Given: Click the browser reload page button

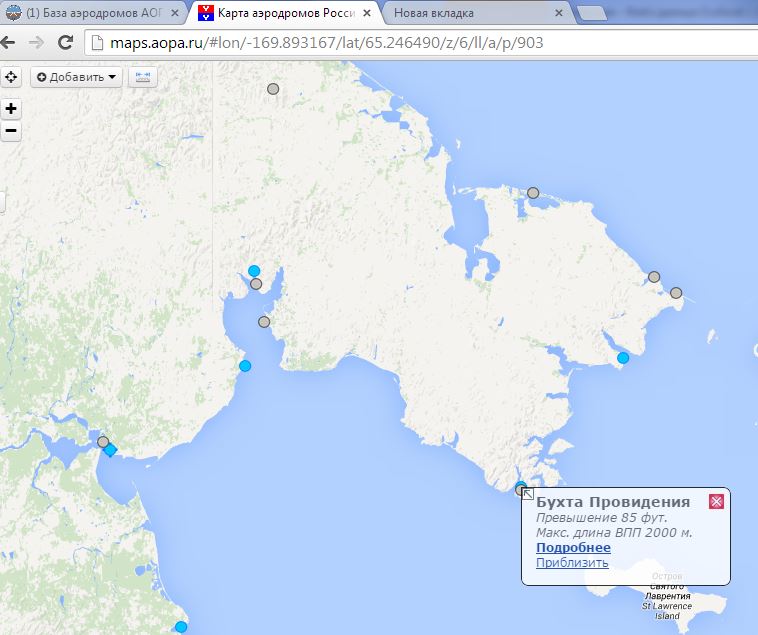Looking at the screenshot, I should 66,43.
